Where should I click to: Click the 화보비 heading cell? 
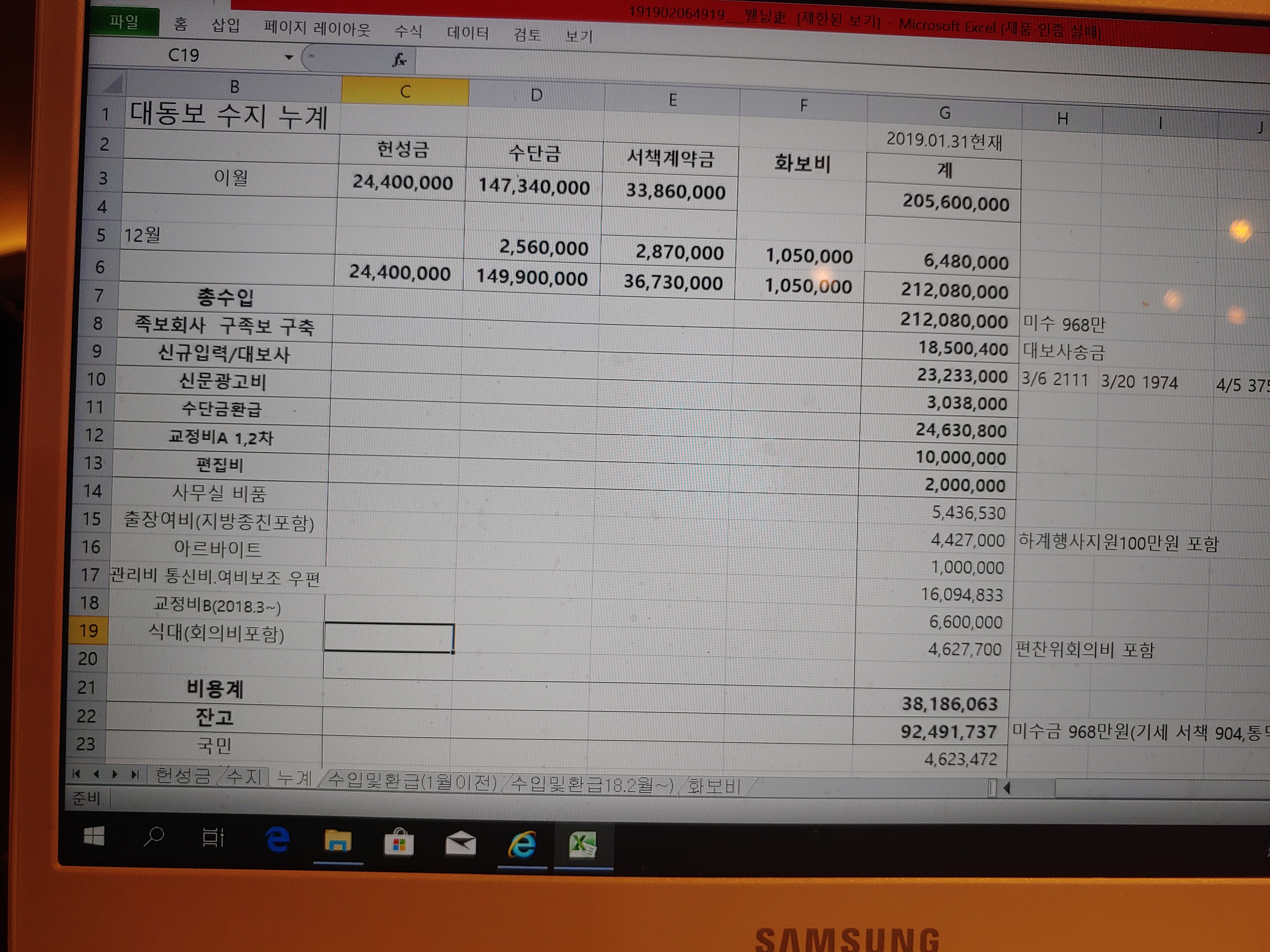point(802,163)
